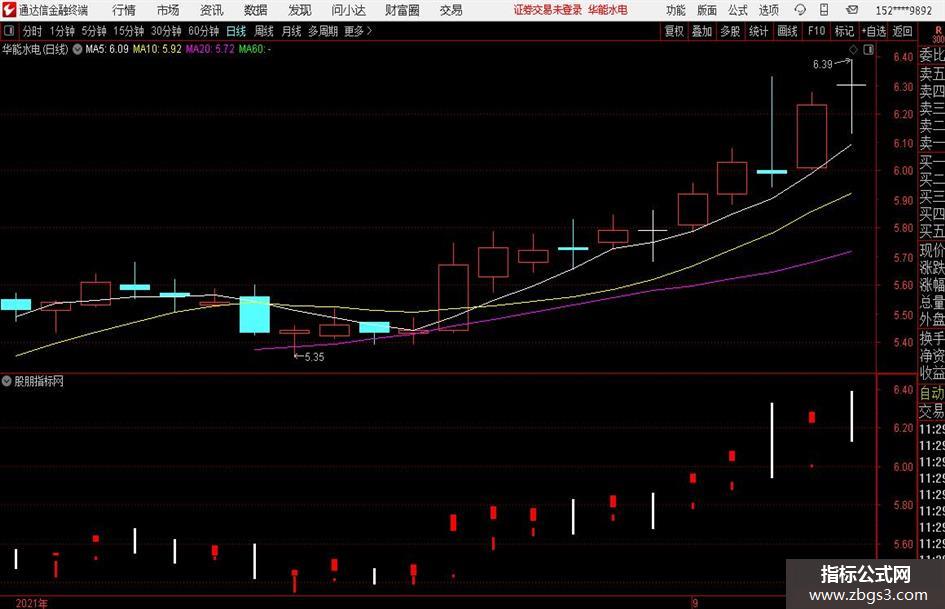
Task: Switch to 分时 chart
Action: tap(32, 31)
